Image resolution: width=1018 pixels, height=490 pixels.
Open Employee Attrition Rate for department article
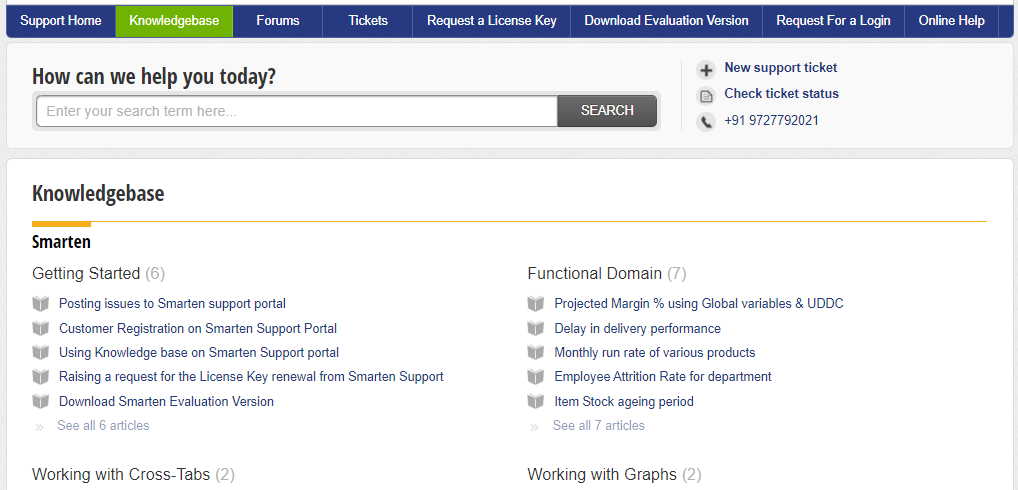663,376
